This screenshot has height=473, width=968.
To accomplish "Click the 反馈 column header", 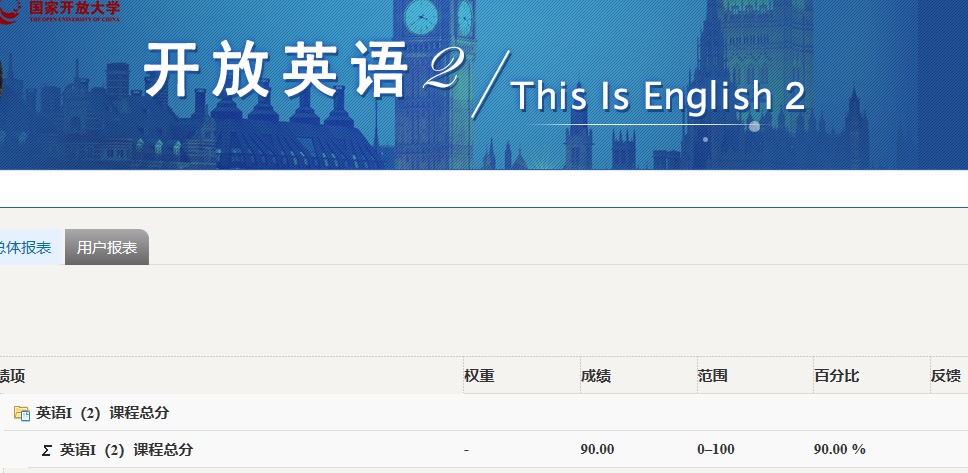I will click(x=946, y=375).
